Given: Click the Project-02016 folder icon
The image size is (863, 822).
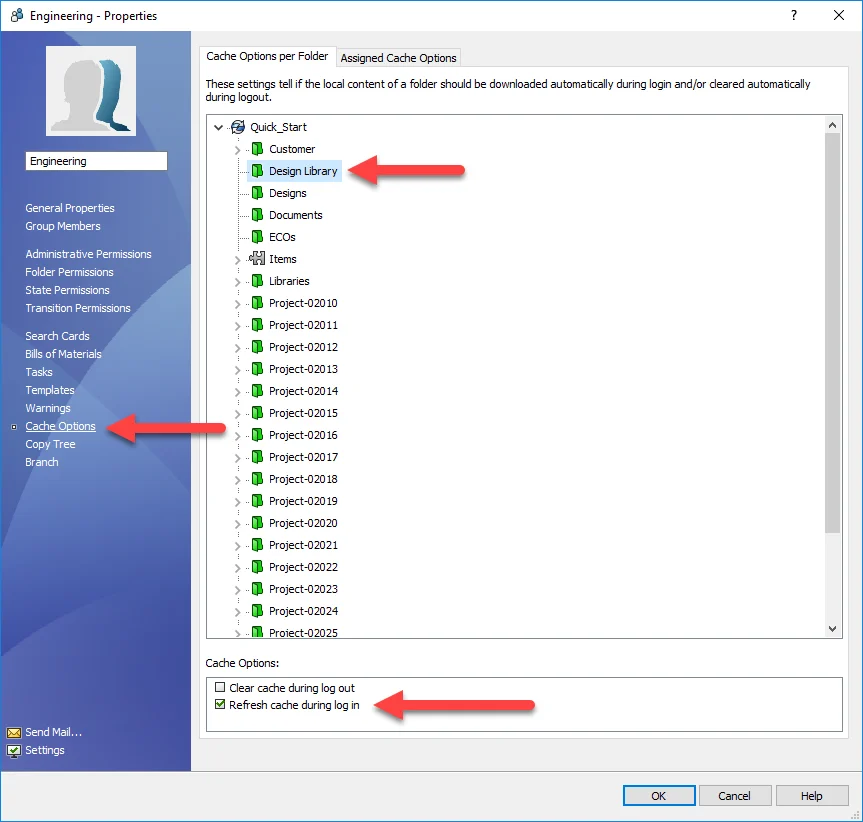Looking at the screenshot, I should 257,435.
